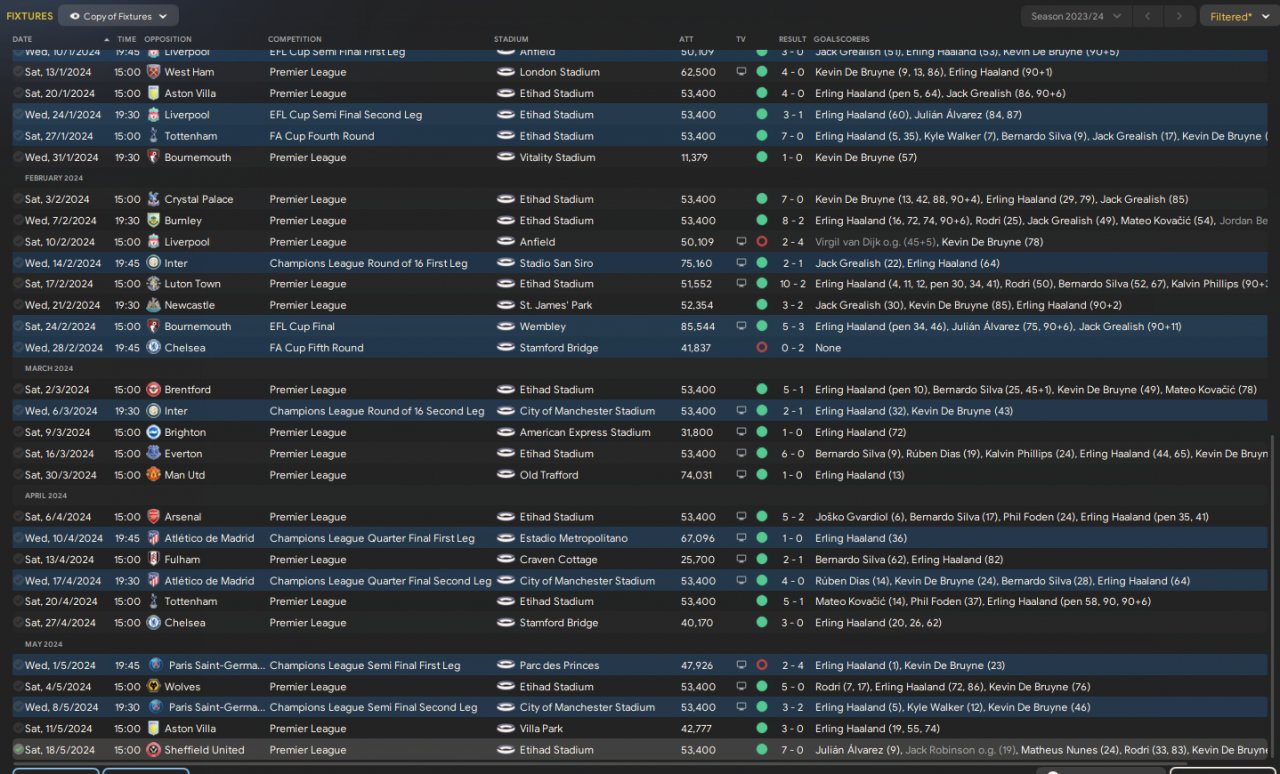Image resolution: width=1280 pixels, height=774 pixels.
Task: Click the TV icon on the EFL Cup Final row
Action: 741,326
